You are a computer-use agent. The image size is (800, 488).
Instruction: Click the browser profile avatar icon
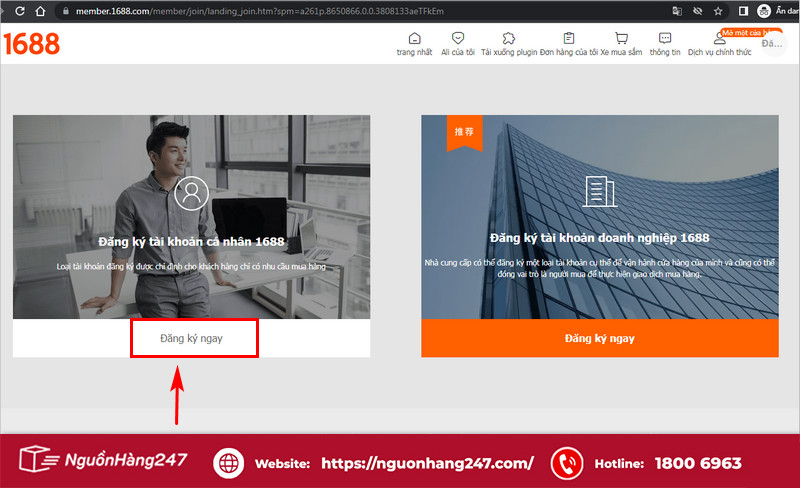point(765,10)
